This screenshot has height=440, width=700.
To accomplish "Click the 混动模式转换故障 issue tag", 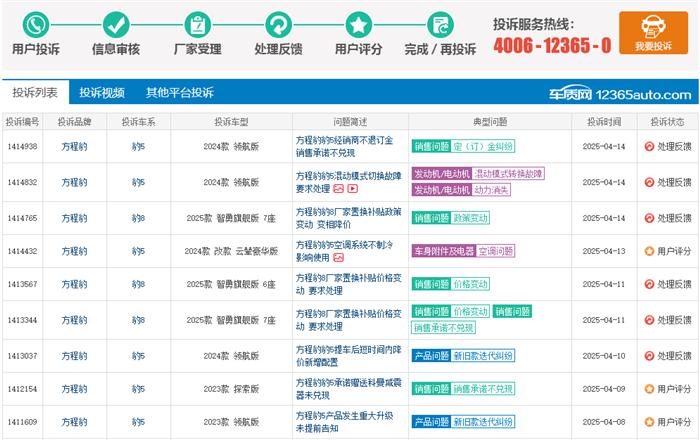I will [x=508, y=174].
